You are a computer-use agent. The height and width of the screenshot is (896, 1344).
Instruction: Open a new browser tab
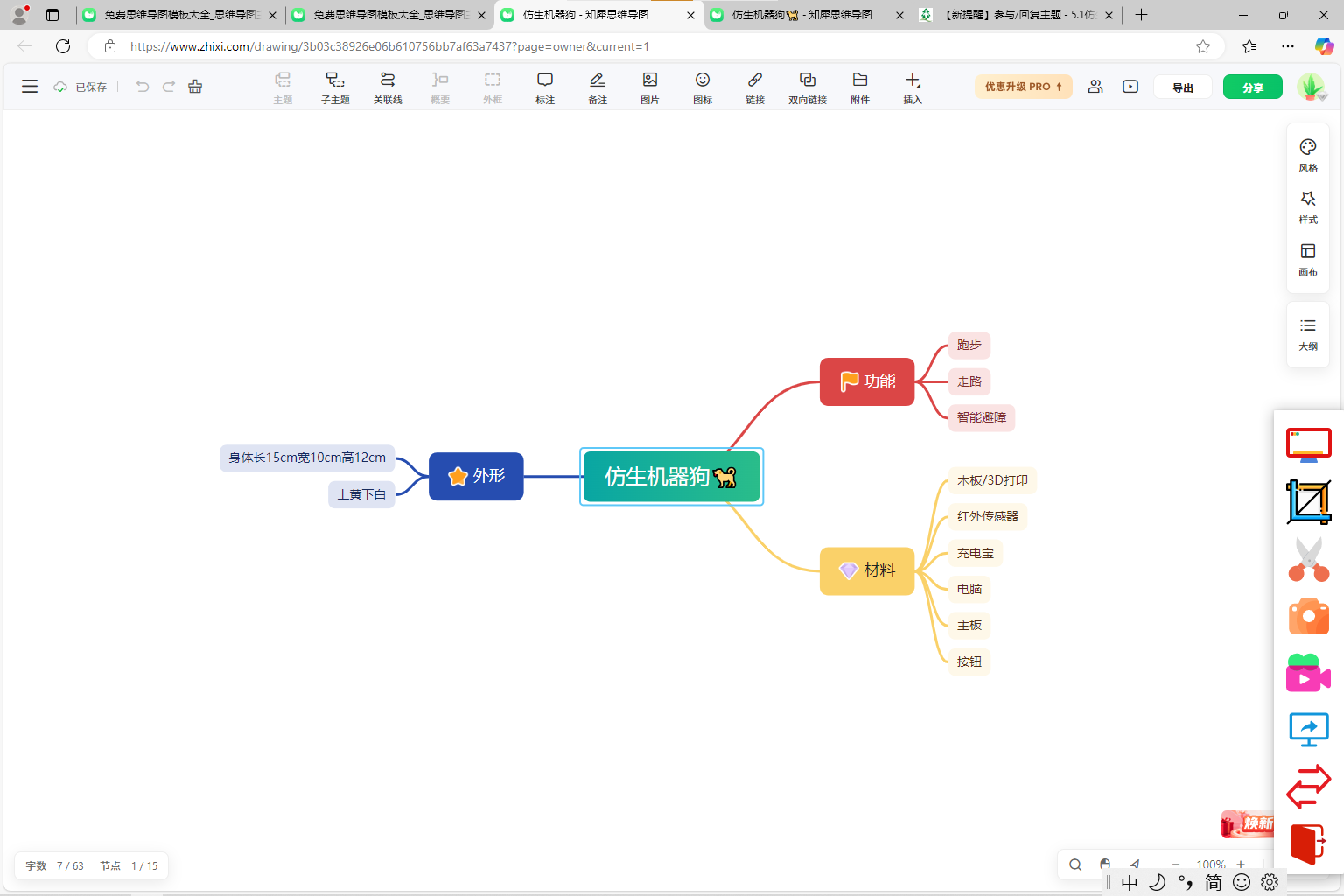tap(1141, 15)
